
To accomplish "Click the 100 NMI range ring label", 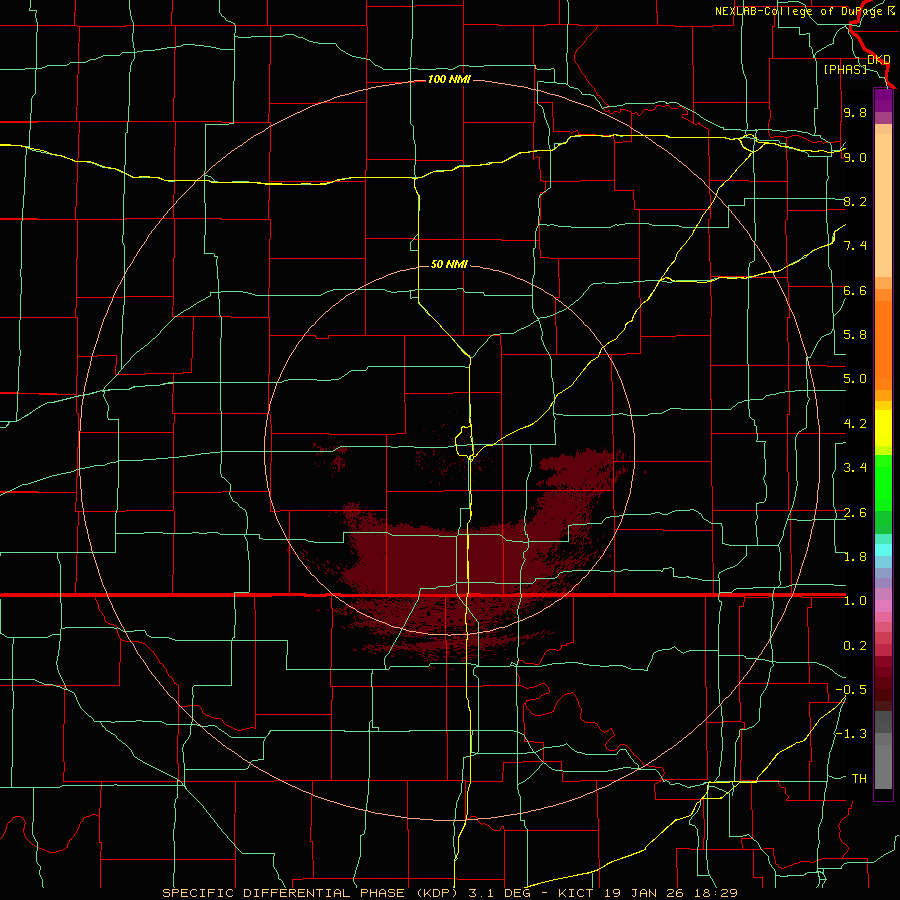I will [x=449, y=79].
